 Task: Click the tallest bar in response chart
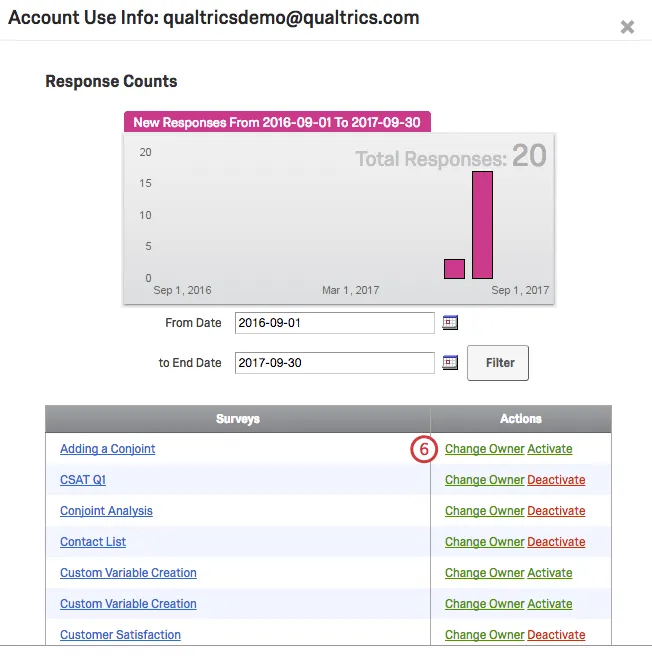tap(483, 225)
